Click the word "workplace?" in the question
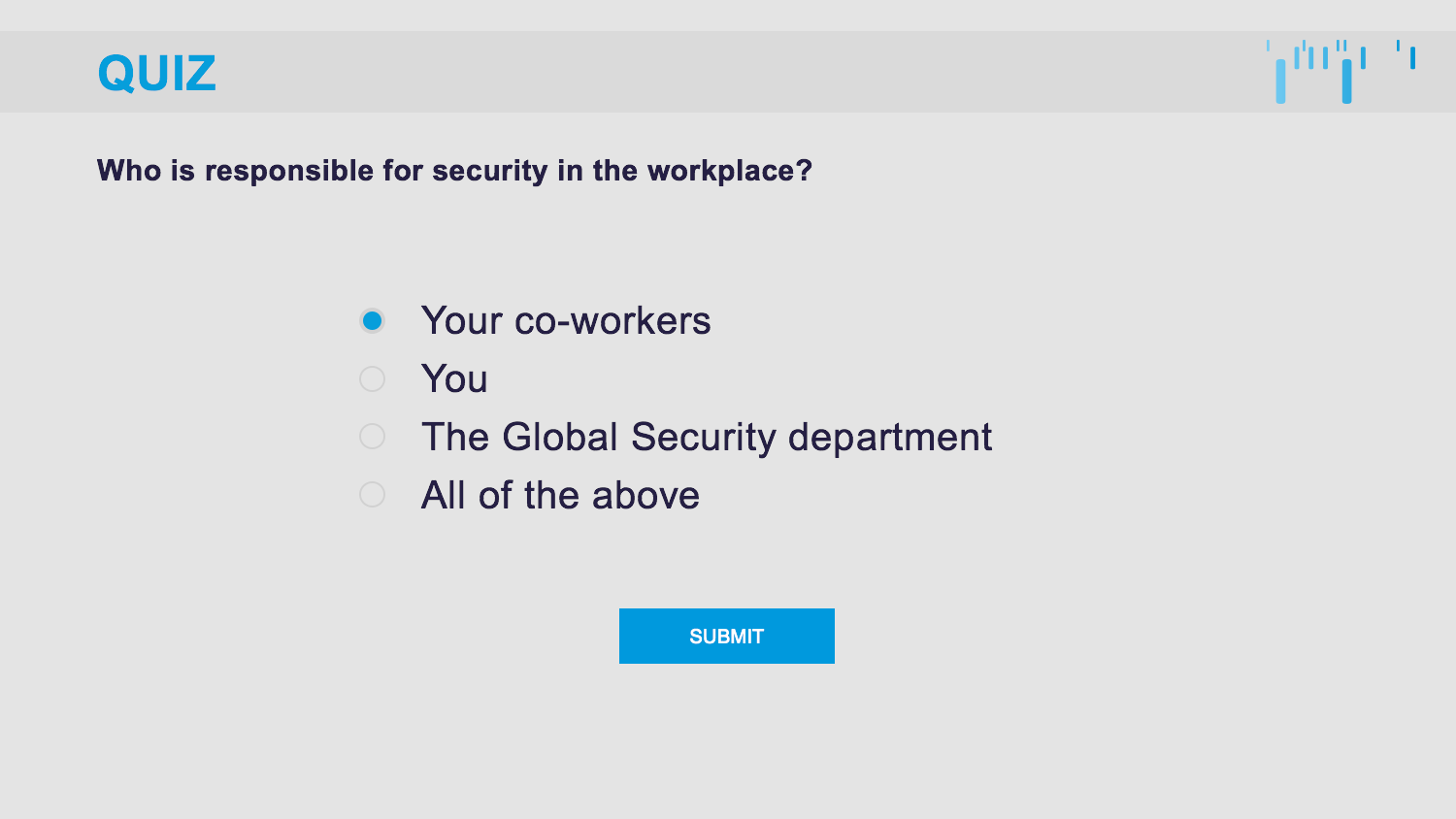The width and height of the screenshot is (1456, 819). click(729, 171)
